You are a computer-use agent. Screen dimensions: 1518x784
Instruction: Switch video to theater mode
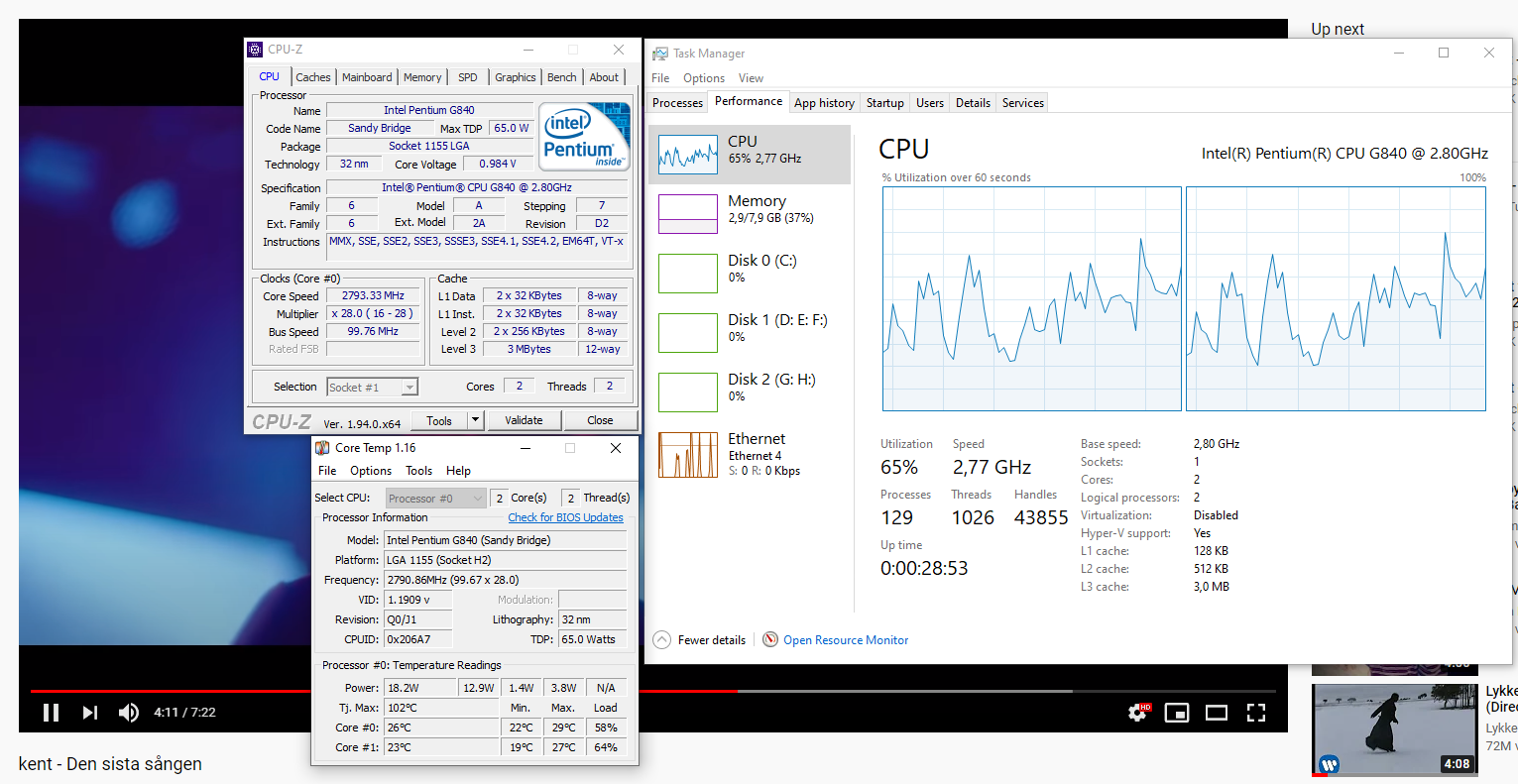click(x=1217, y=713)
